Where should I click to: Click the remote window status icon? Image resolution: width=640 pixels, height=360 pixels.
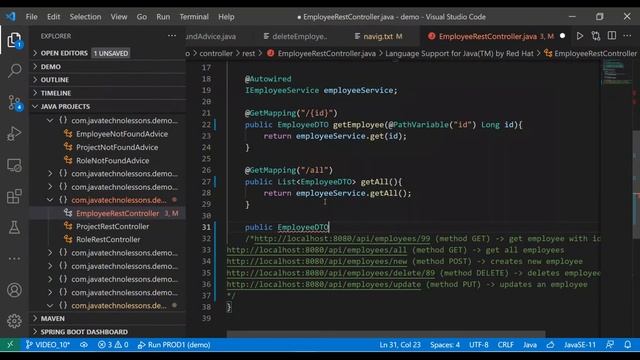click(x=10, y=345)
